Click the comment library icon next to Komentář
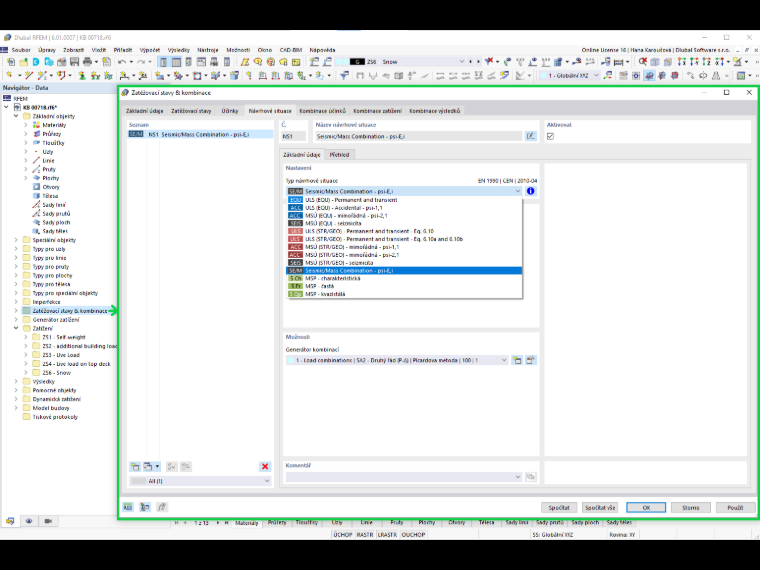Image resolution: width=760 pixels, height=570 pixels. tap(531, 477)
